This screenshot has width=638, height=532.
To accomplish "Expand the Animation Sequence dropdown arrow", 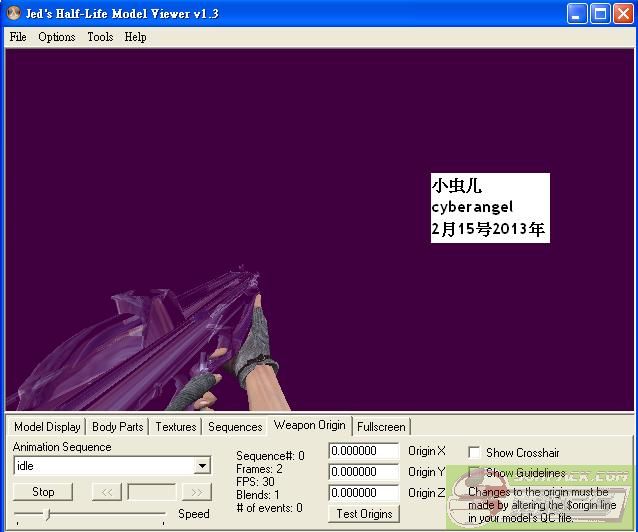I will click(202, 466).
